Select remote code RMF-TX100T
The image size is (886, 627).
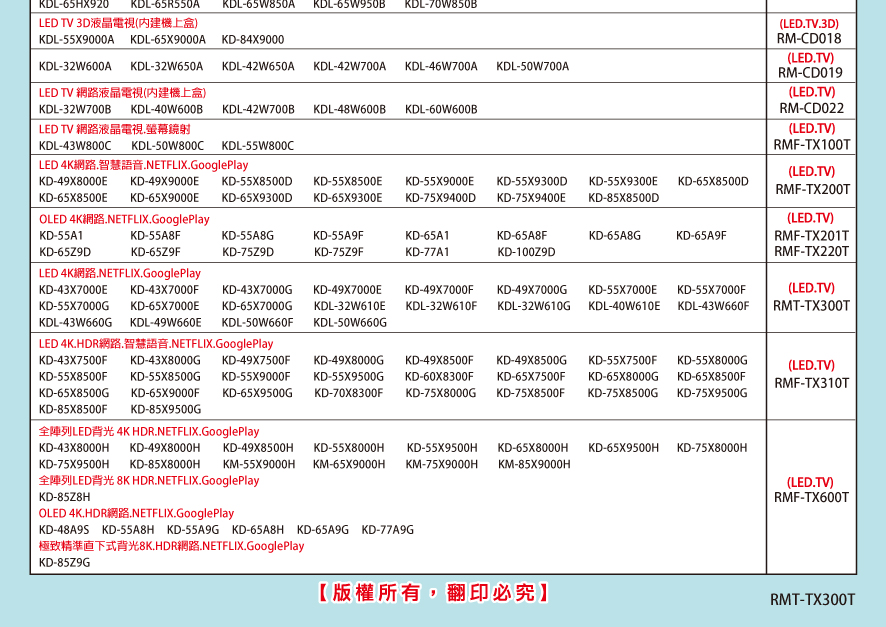[x=811, y=145]
